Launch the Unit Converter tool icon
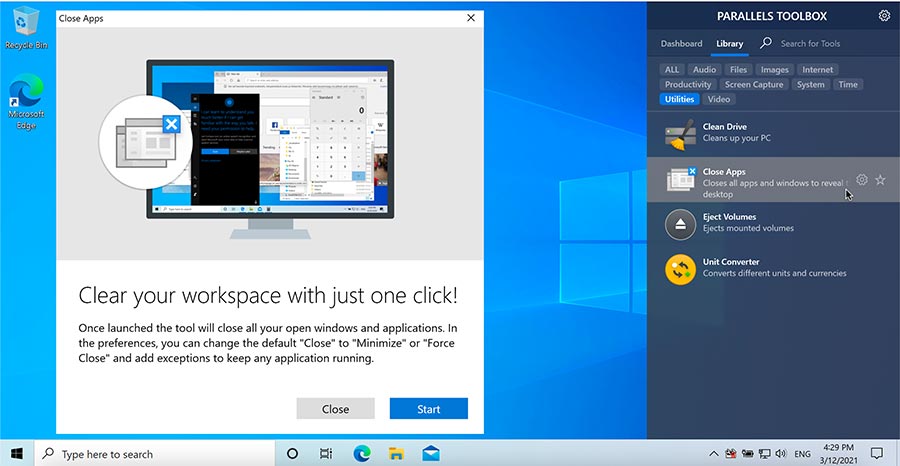Screen dimensions: 900x466 (681, 268)
